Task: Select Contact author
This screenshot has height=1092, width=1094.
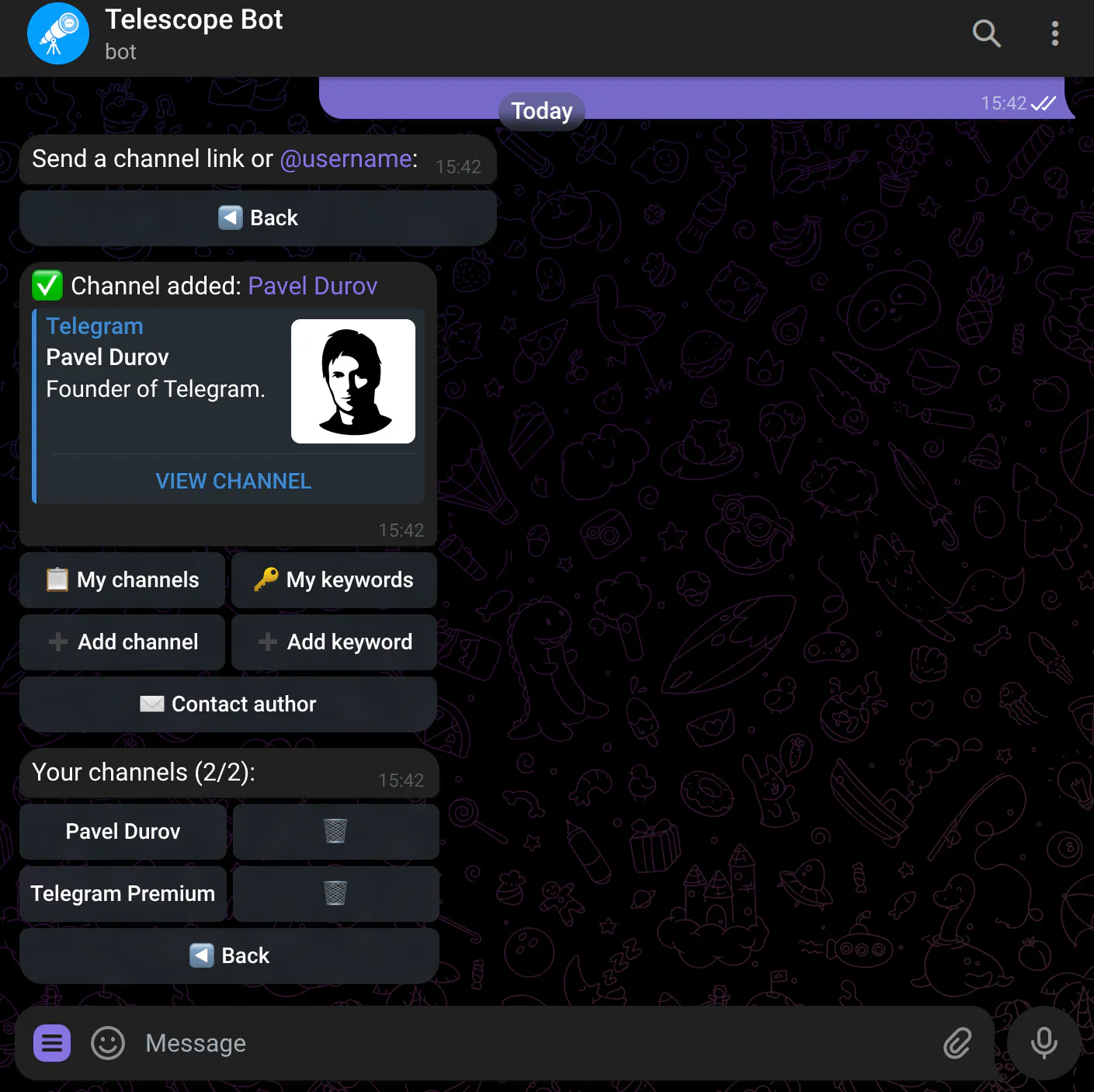Action: click(228, 704)
